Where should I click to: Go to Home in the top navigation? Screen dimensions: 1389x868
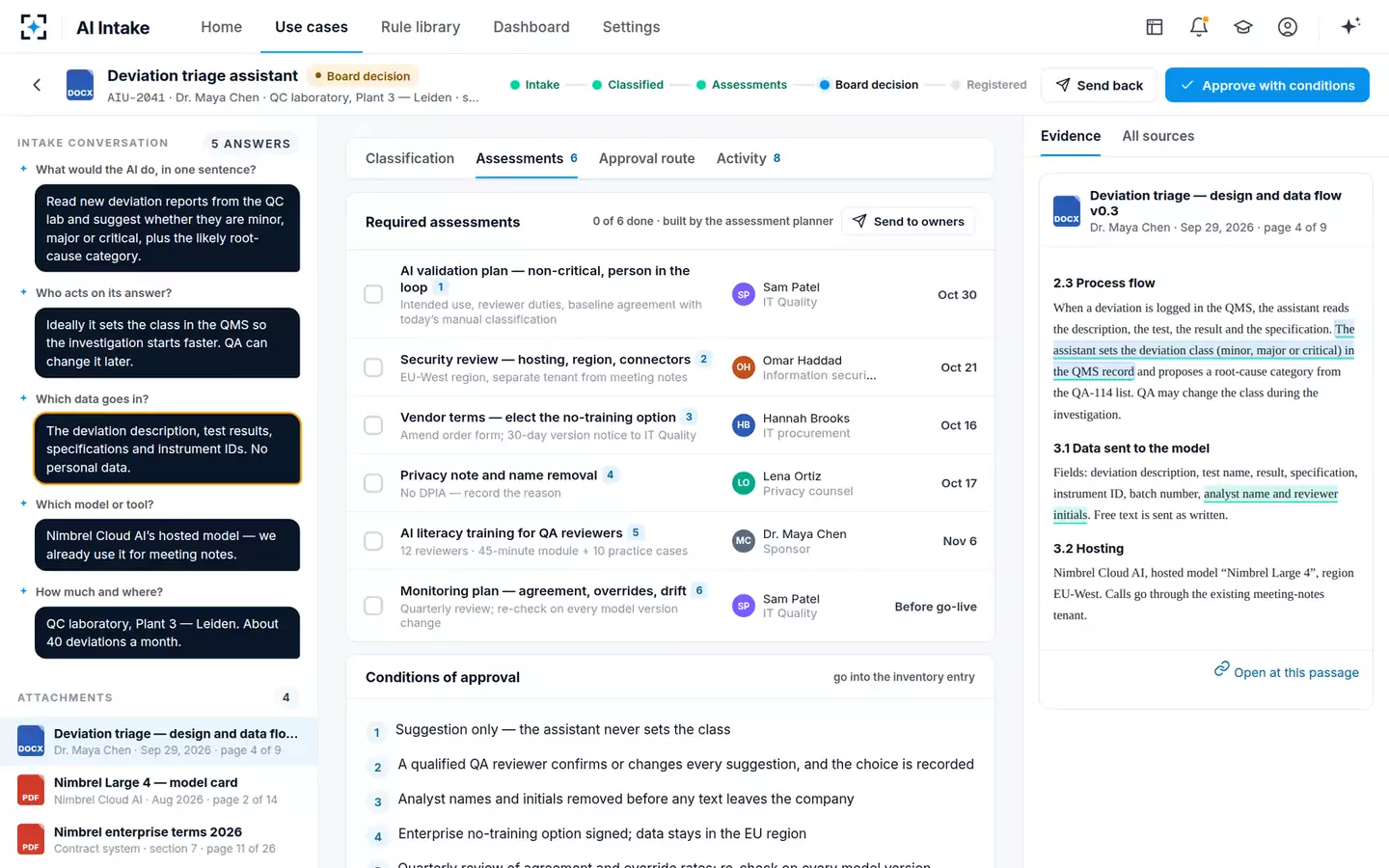click(x=221, y=27)
